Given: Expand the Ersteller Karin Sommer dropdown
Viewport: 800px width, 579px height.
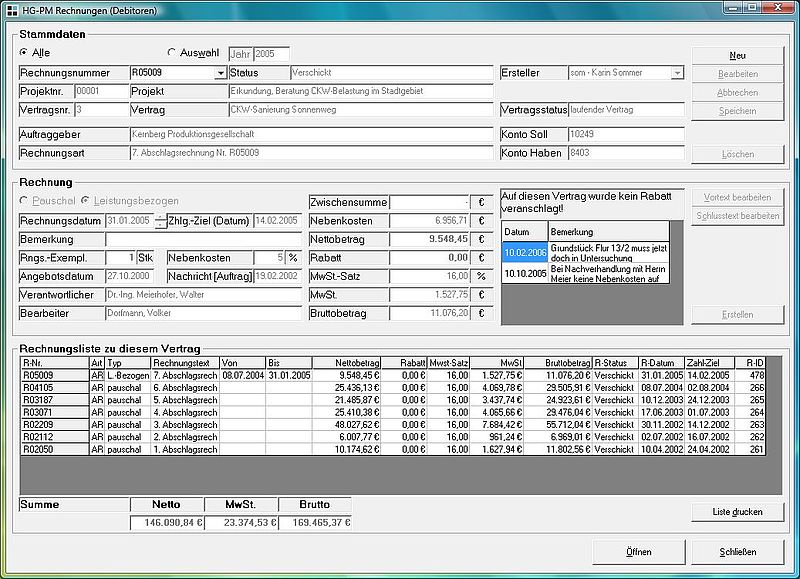Looking at the screenshot, I should click(677, 73).
